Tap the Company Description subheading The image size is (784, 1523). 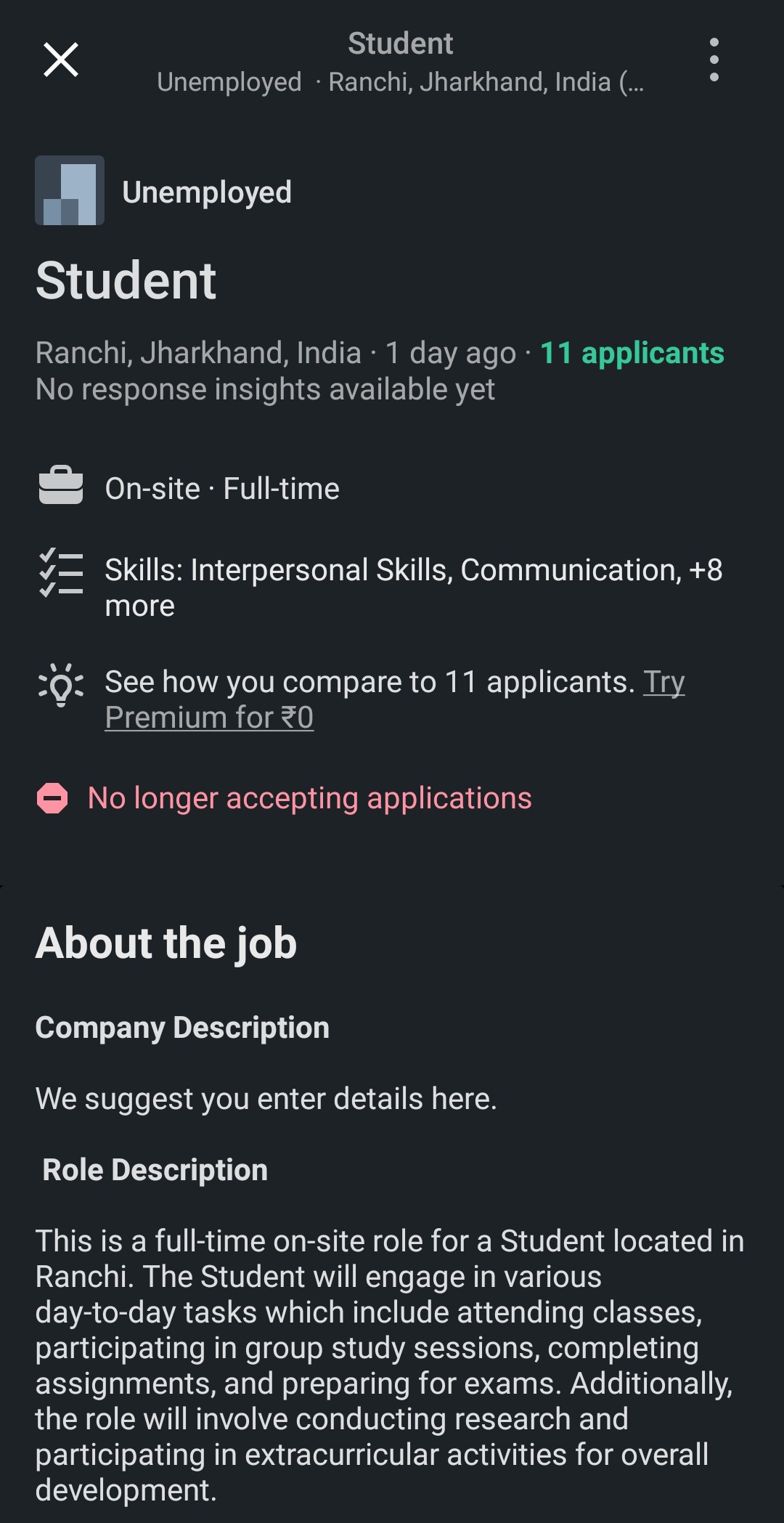[x=182, y=1028]
